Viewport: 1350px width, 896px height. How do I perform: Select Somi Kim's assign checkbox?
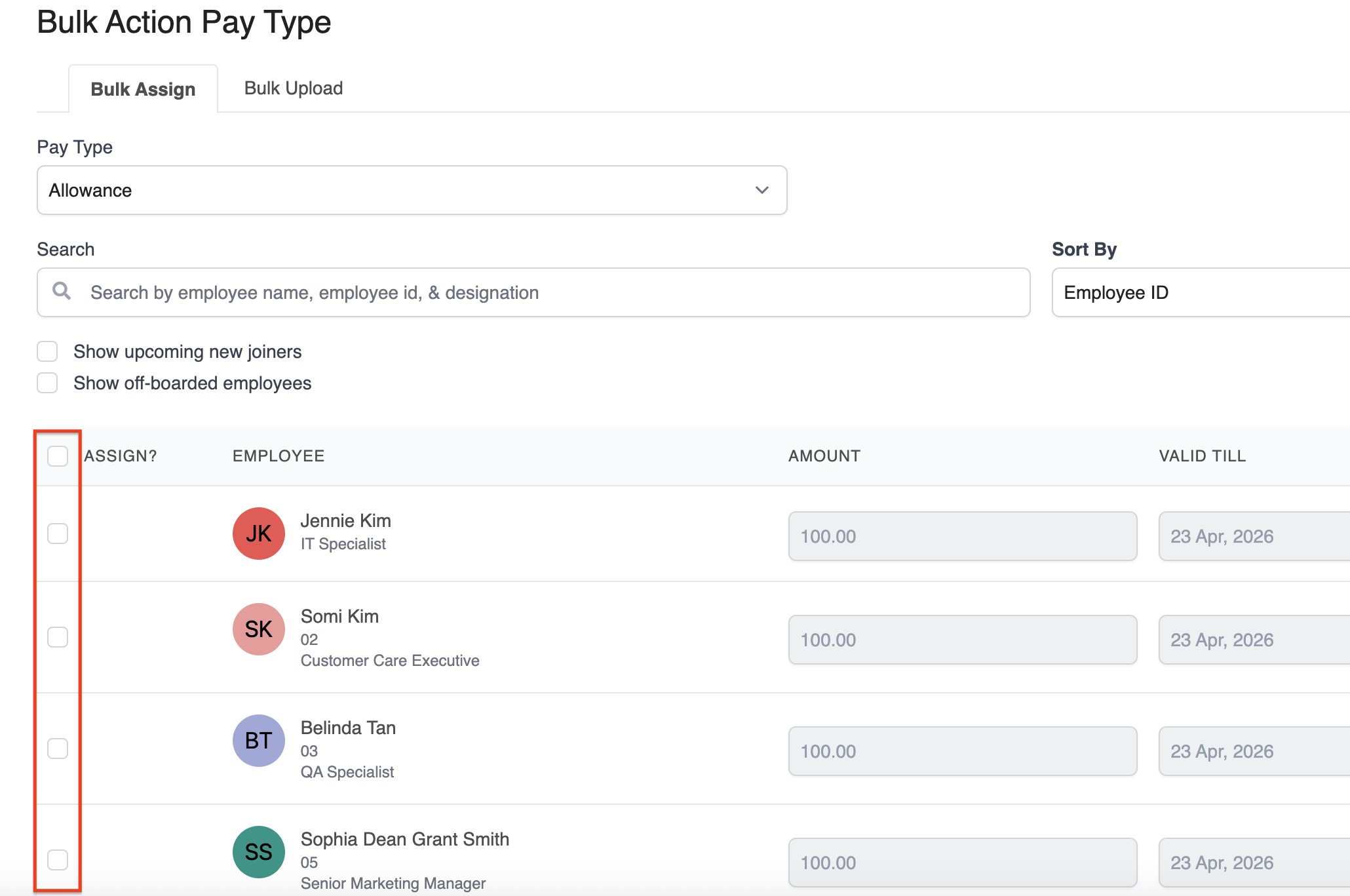pos(58,637)
